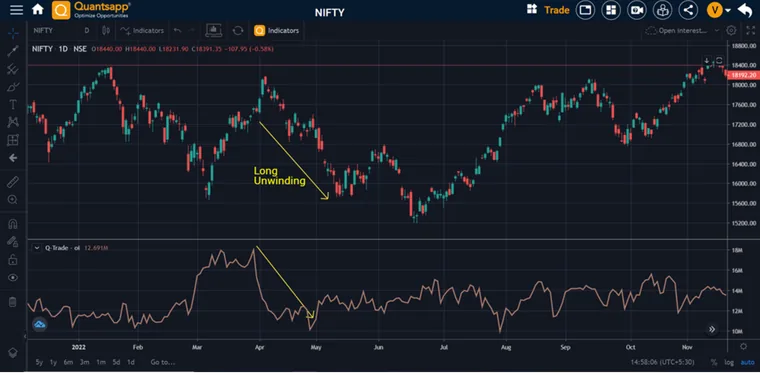Open the D interval selector
The width and height of the screenshot is (760, 378).
click(x=87, y=31)
